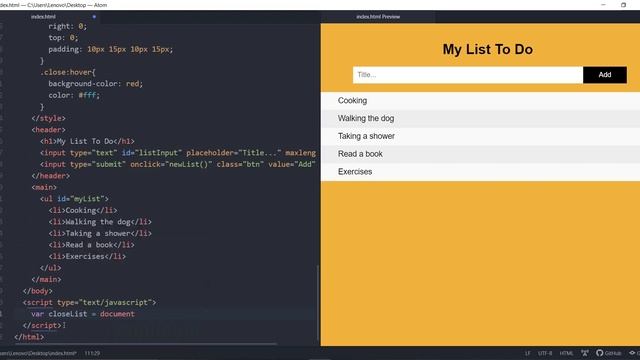Click the <li>Taking a shower</li> code line
Screen dimensions: 640x360
(x=100, y=233)
